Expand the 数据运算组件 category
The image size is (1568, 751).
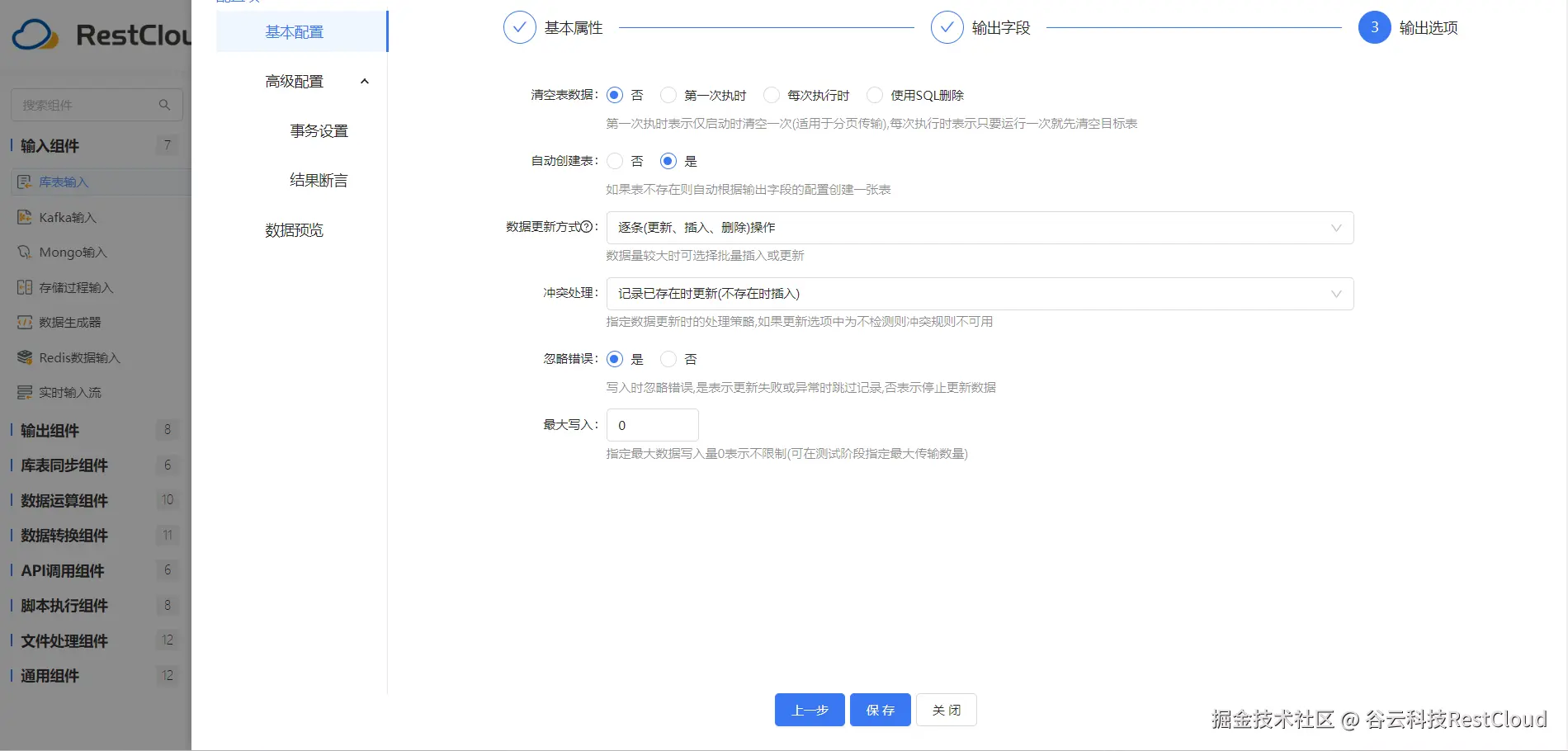pyautogui.click(x=64, y=501)
